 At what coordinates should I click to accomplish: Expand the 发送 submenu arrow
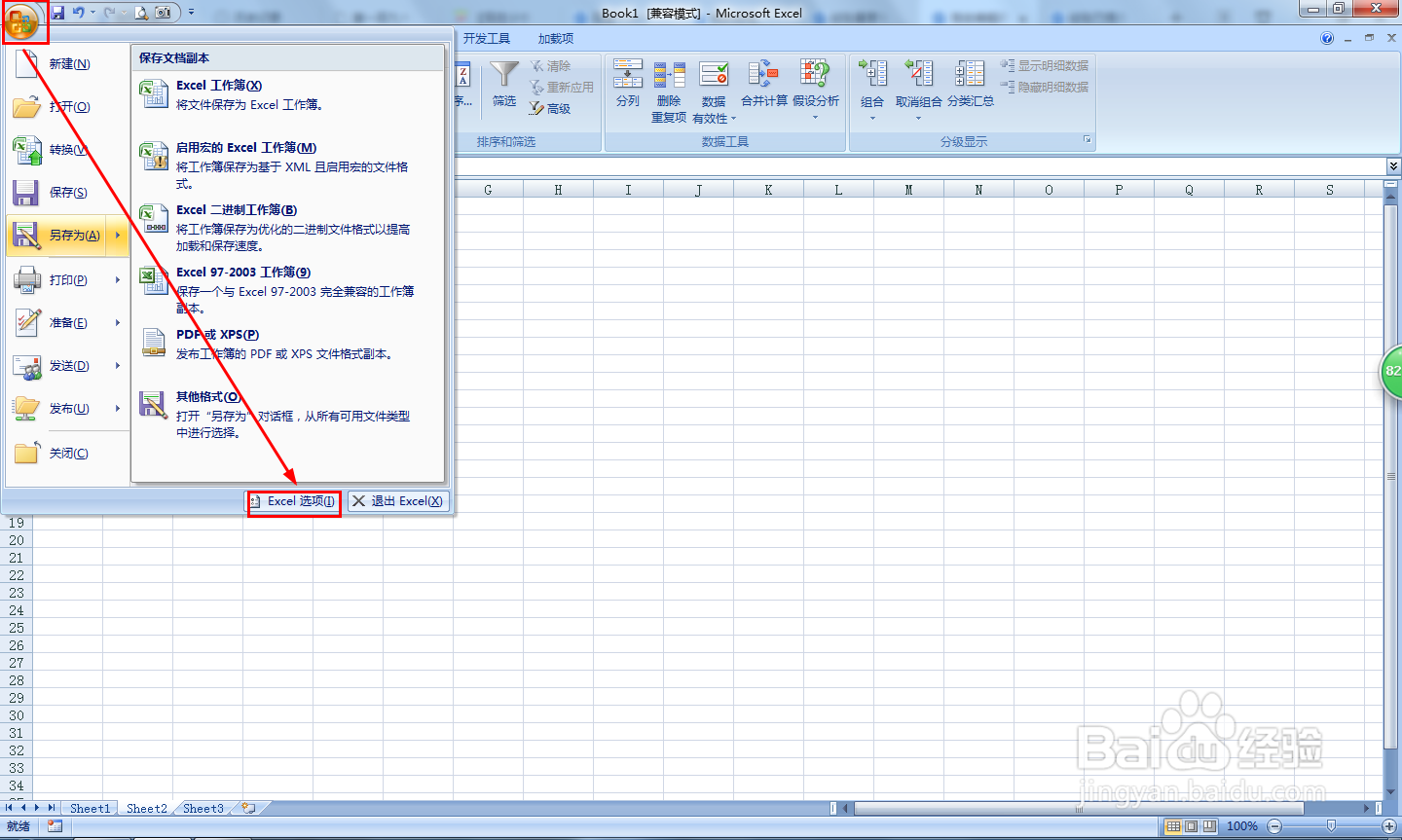pos(118,366)
